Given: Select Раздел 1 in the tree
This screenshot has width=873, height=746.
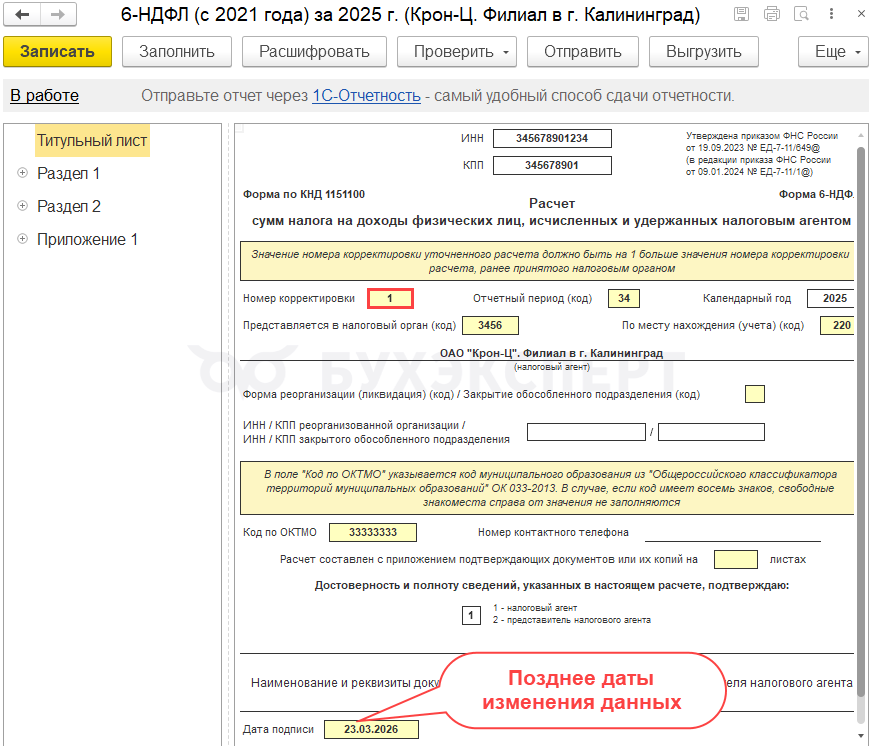Looking at the screenshot, I should 68,174.
